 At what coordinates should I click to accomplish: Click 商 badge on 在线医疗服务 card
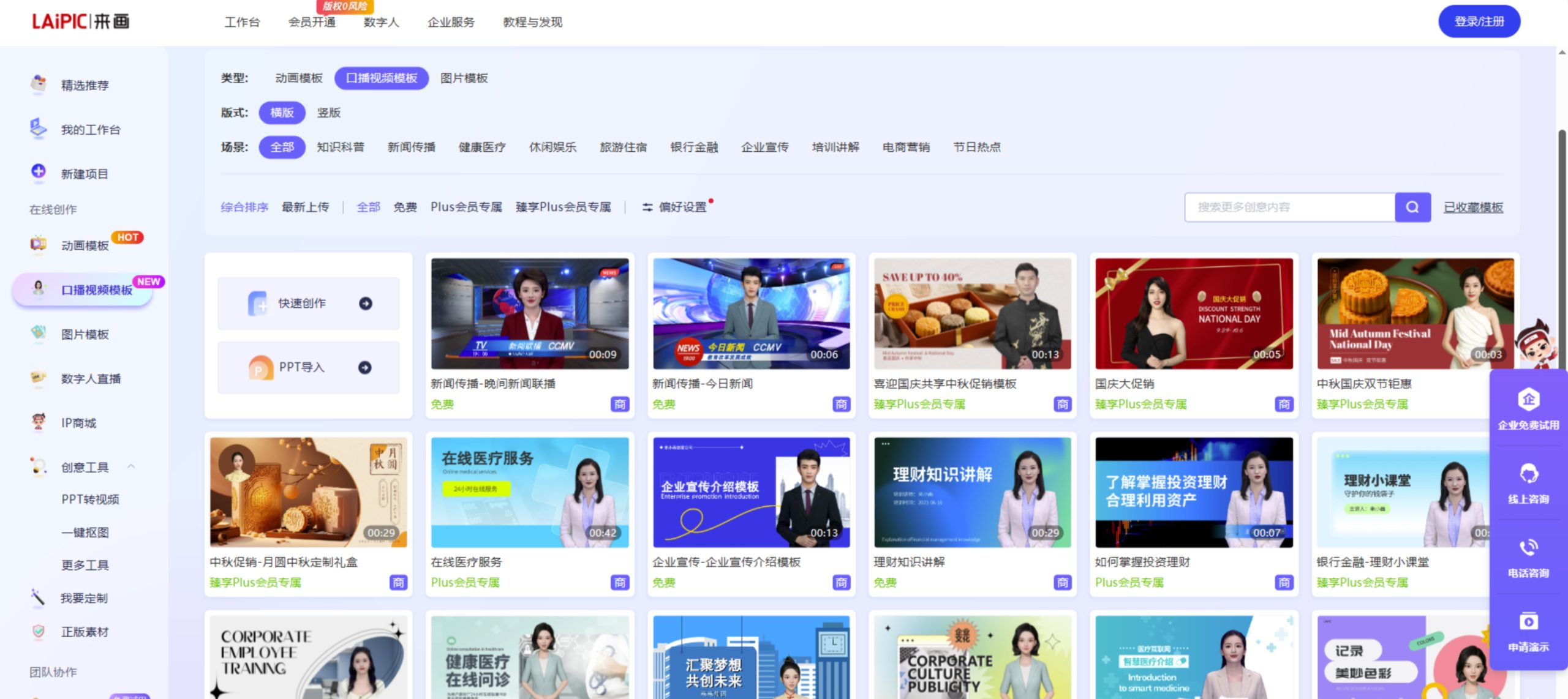(620, 582)
